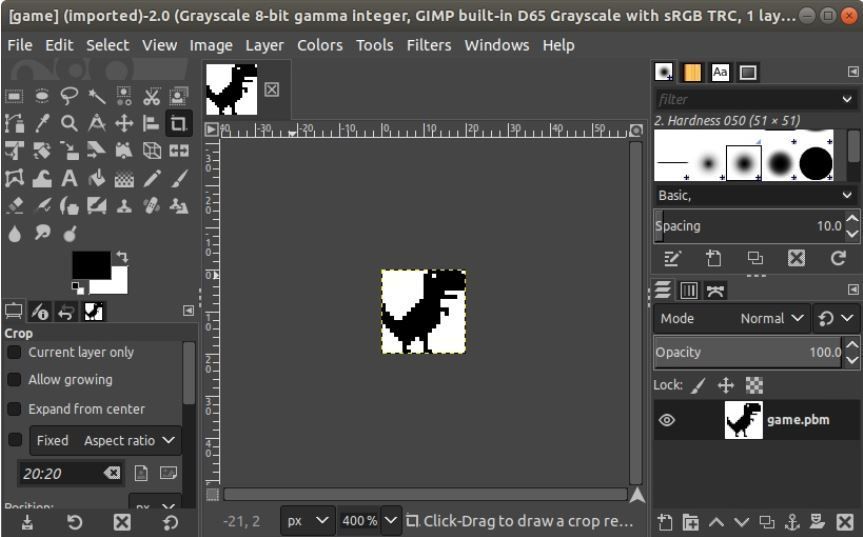Select the Text tool
863x537 pixels.
(69, 178)
